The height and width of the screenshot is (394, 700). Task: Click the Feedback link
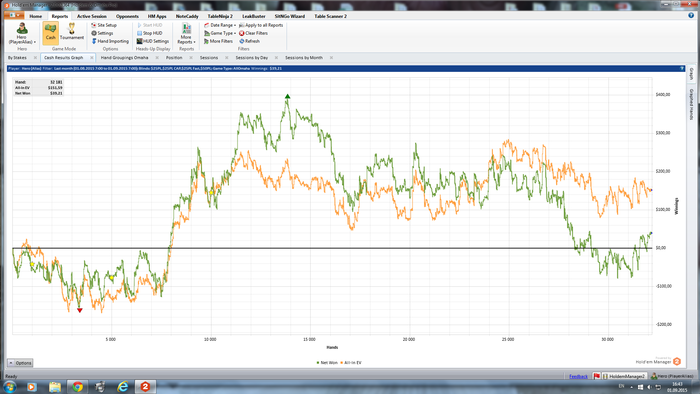coord(578,377)
